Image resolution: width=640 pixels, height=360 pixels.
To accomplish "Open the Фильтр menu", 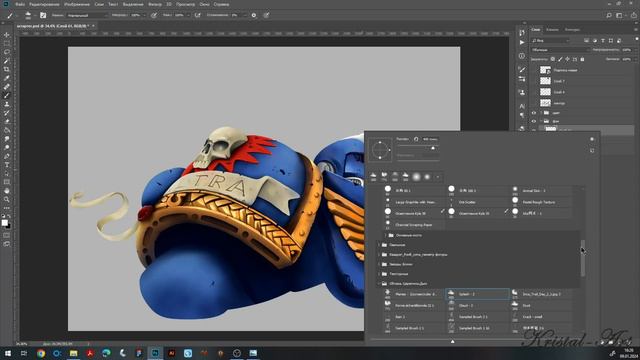I will coord(155,4).
